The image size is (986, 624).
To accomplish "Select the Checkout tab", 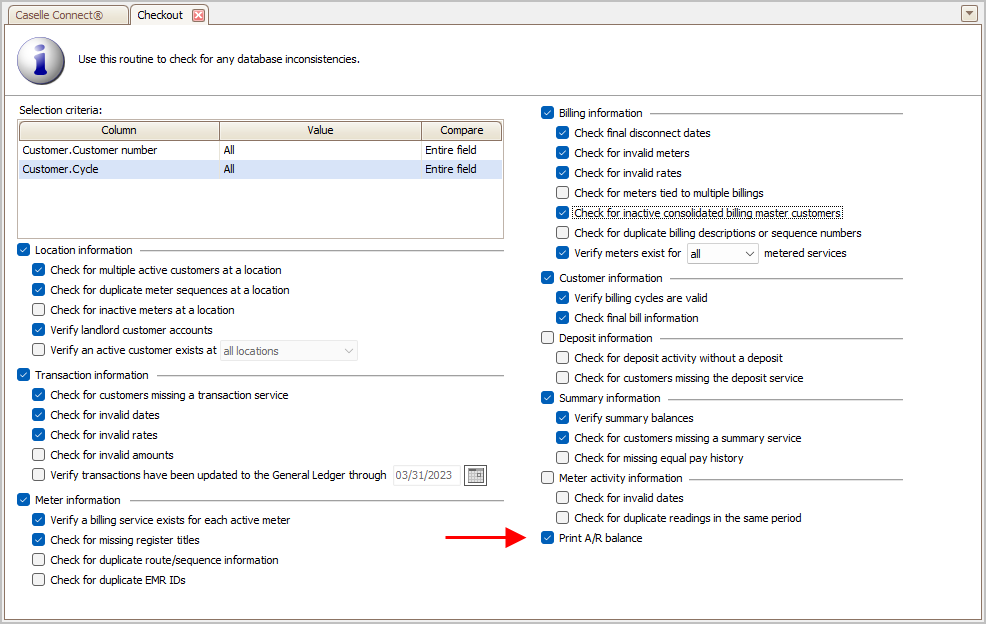I will point(160,15).
